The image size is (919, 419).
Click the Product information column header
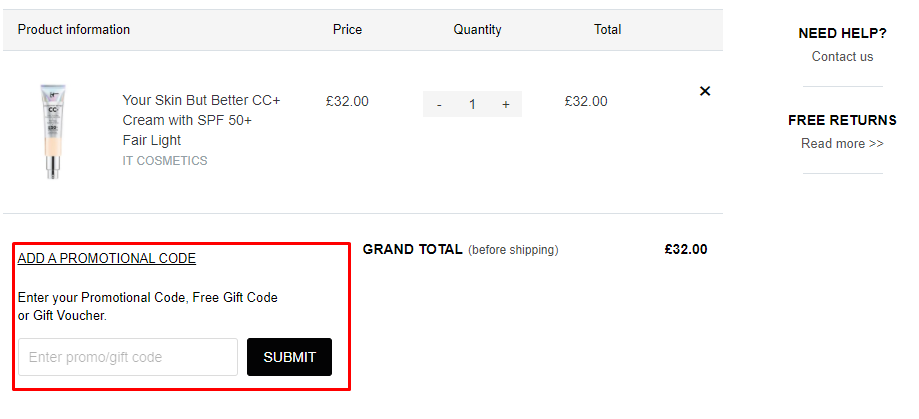(74, 30)
